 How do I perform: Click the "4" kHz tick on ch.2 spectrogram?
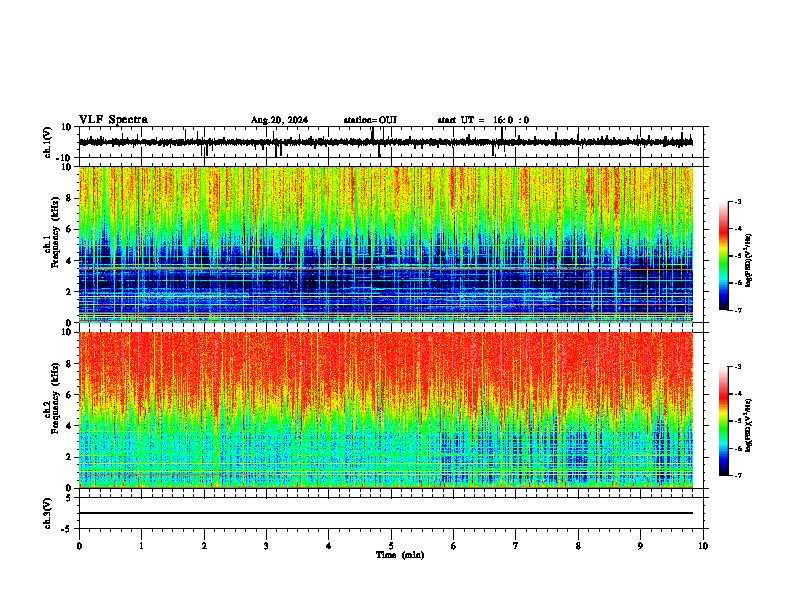(x=70, y=426)
